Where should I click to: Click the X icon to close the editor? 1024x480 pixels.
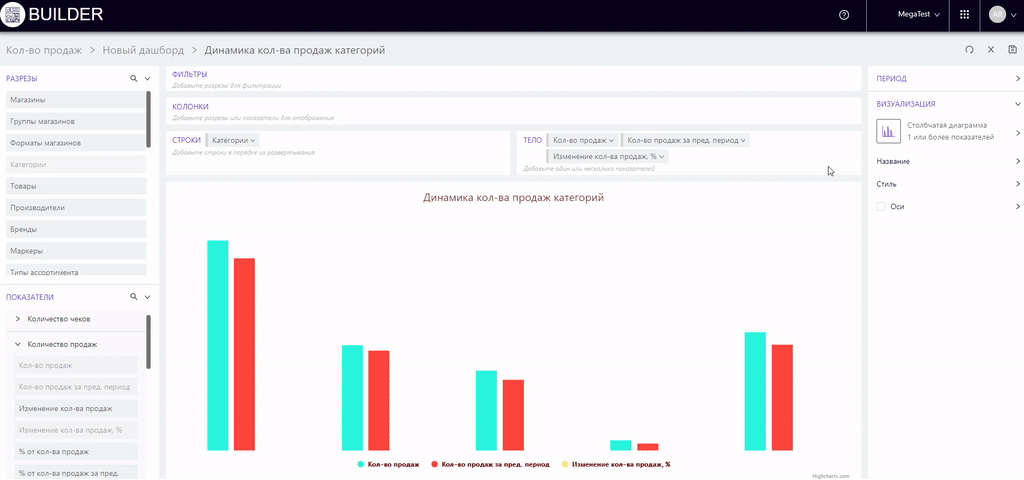pos(991,50)
